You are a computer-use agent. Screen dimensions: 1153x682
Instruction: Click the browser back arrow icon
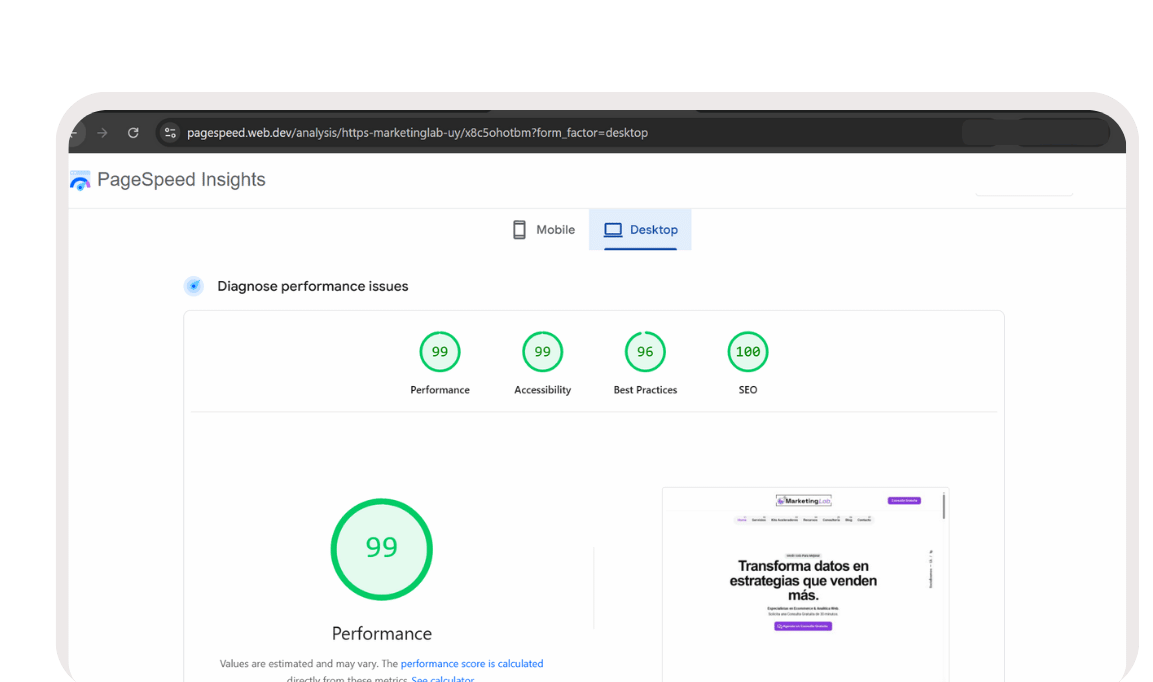75,132
